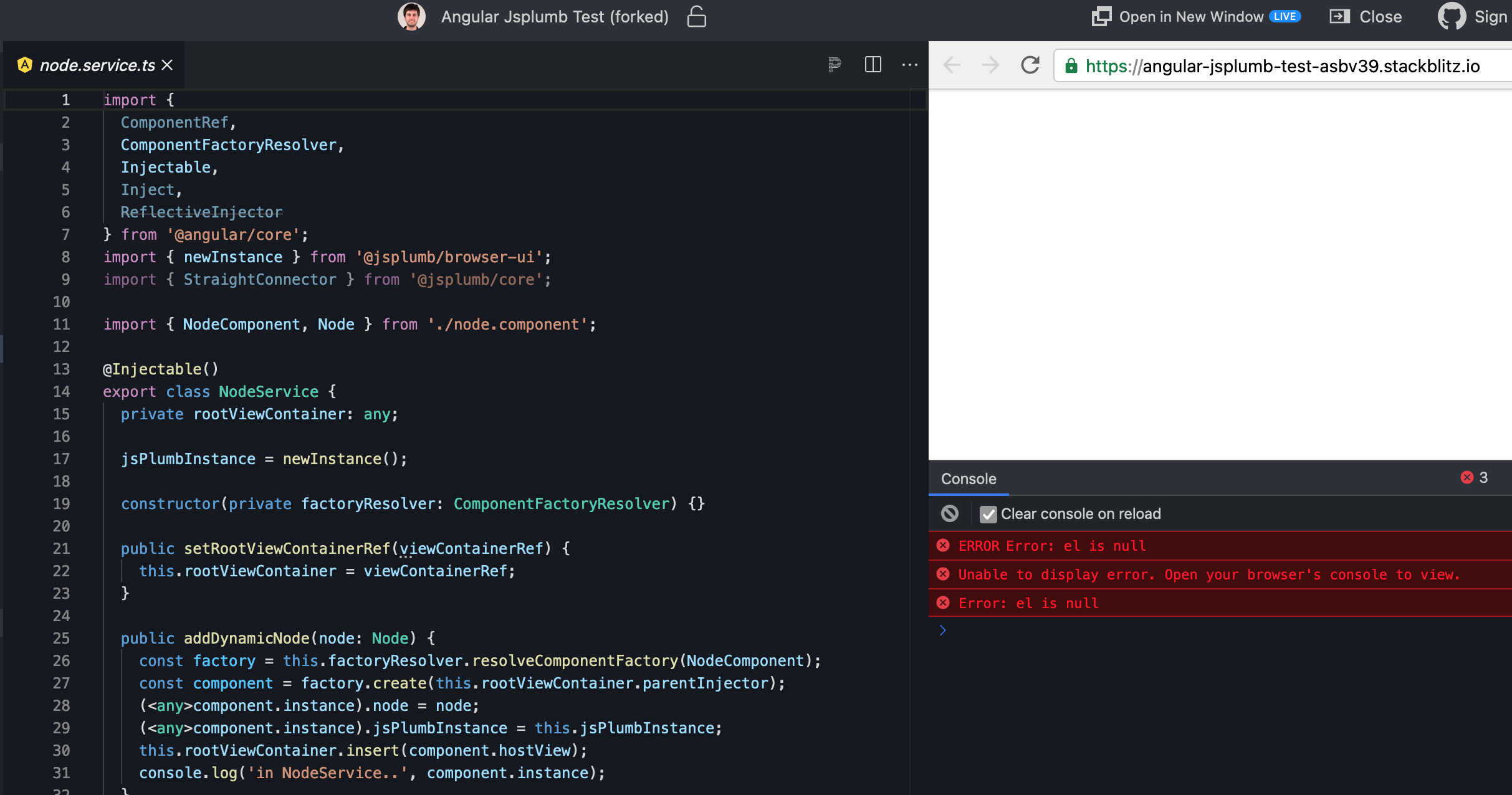Click the GitHub logo
Image resolution: width=1512 pixels, height=795 pixels.
1451,16
